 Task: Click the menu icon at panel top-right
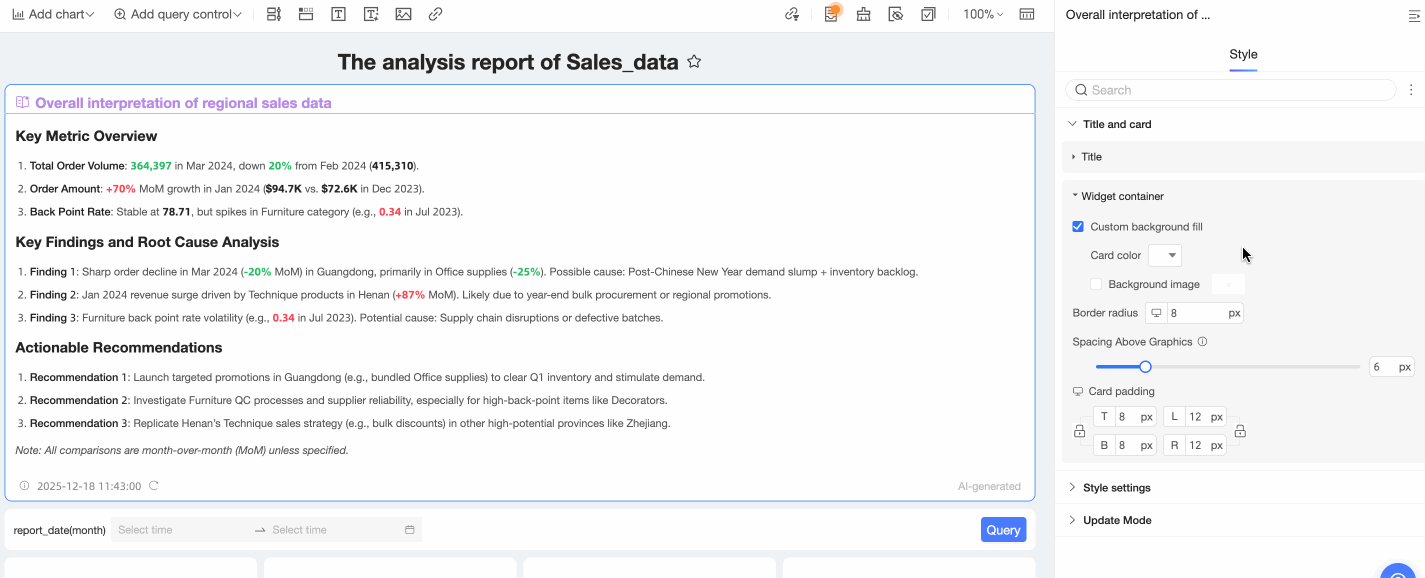pos(1414,15)
